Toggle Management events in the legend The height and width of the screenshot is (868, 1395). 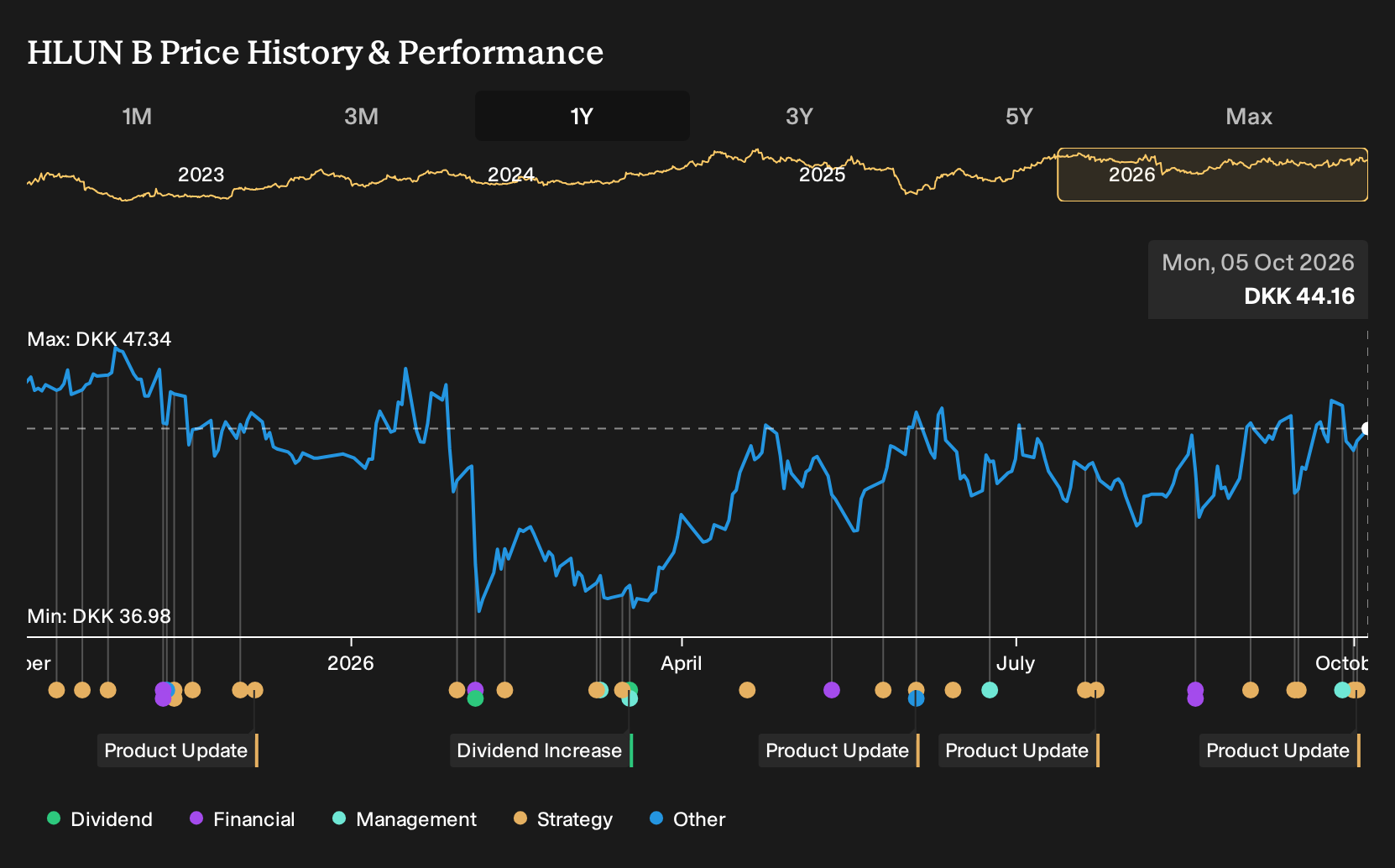coord(404,819)
